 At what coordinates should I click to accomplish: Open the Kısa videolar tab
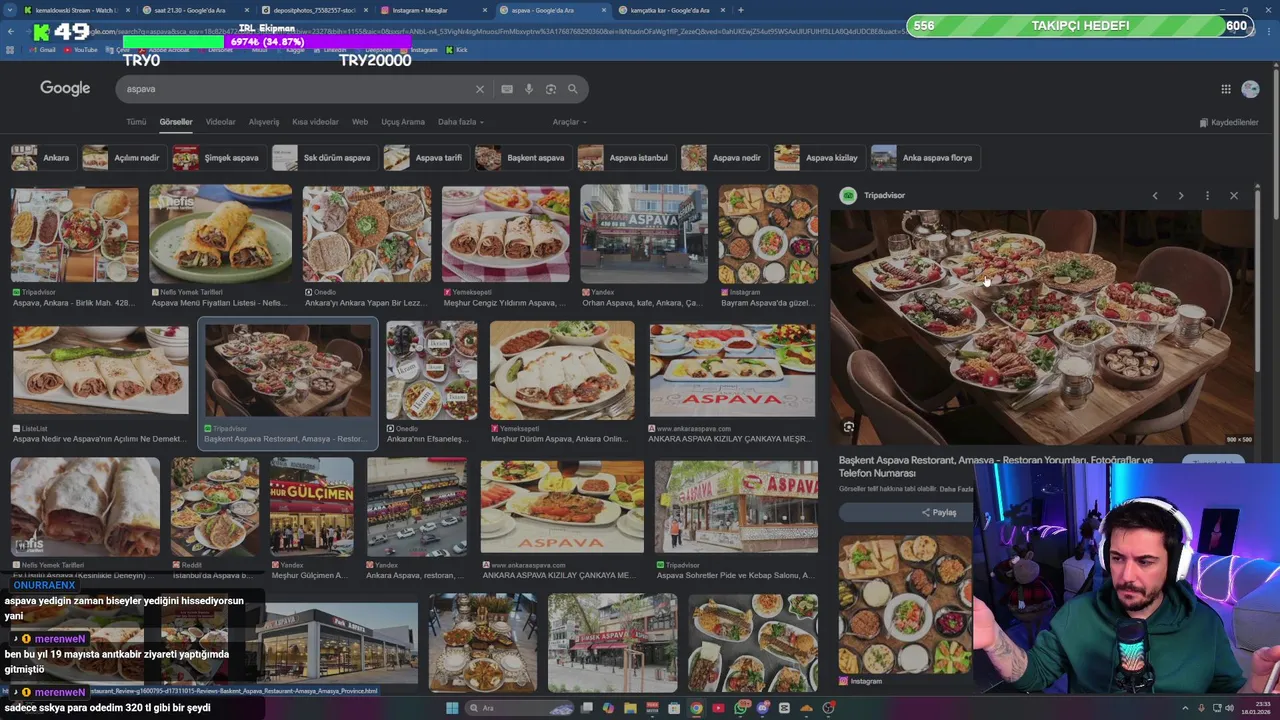point(315,122)
